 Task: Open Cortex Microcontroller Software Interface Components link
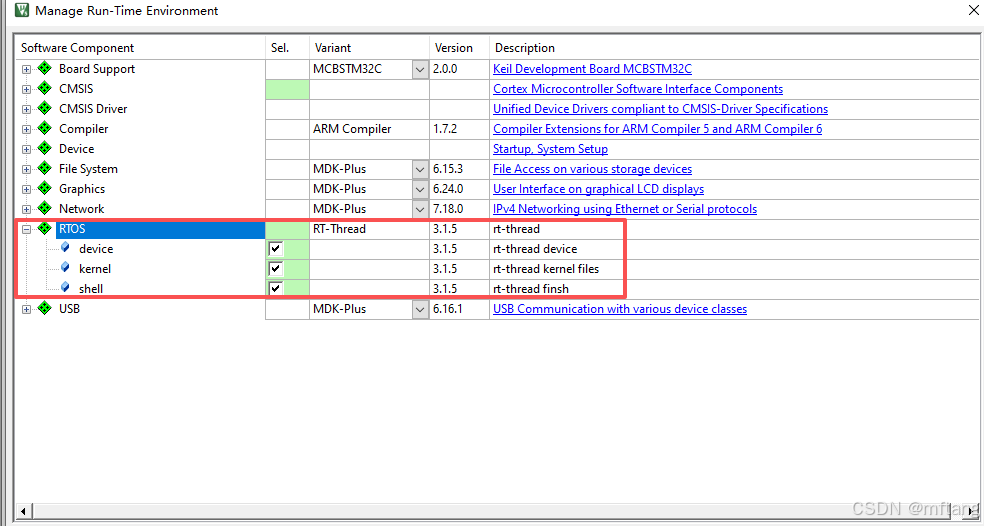tap(638, 89)
